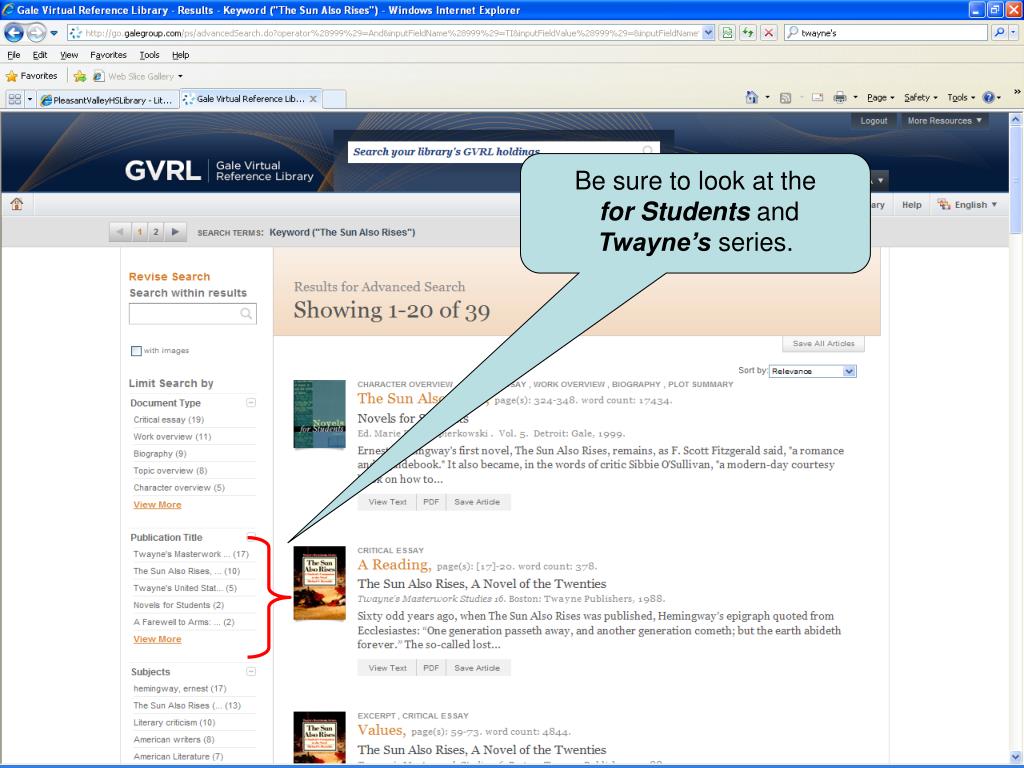Viewport: 1024px width, 768px height.
Task: Open cover thumbnail of Values result
Action: pyautogui.click(x=319, y=738)
